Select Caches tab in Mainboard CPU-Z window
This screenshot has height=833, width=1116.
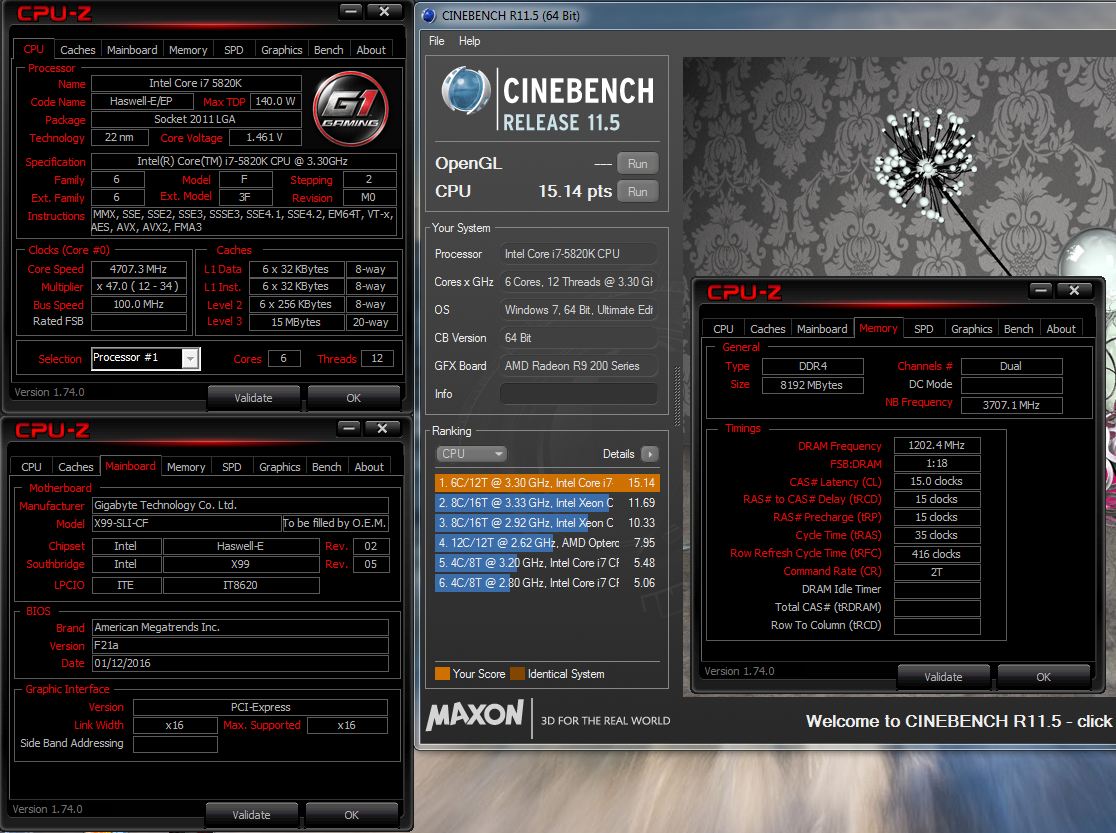(75, 467)
